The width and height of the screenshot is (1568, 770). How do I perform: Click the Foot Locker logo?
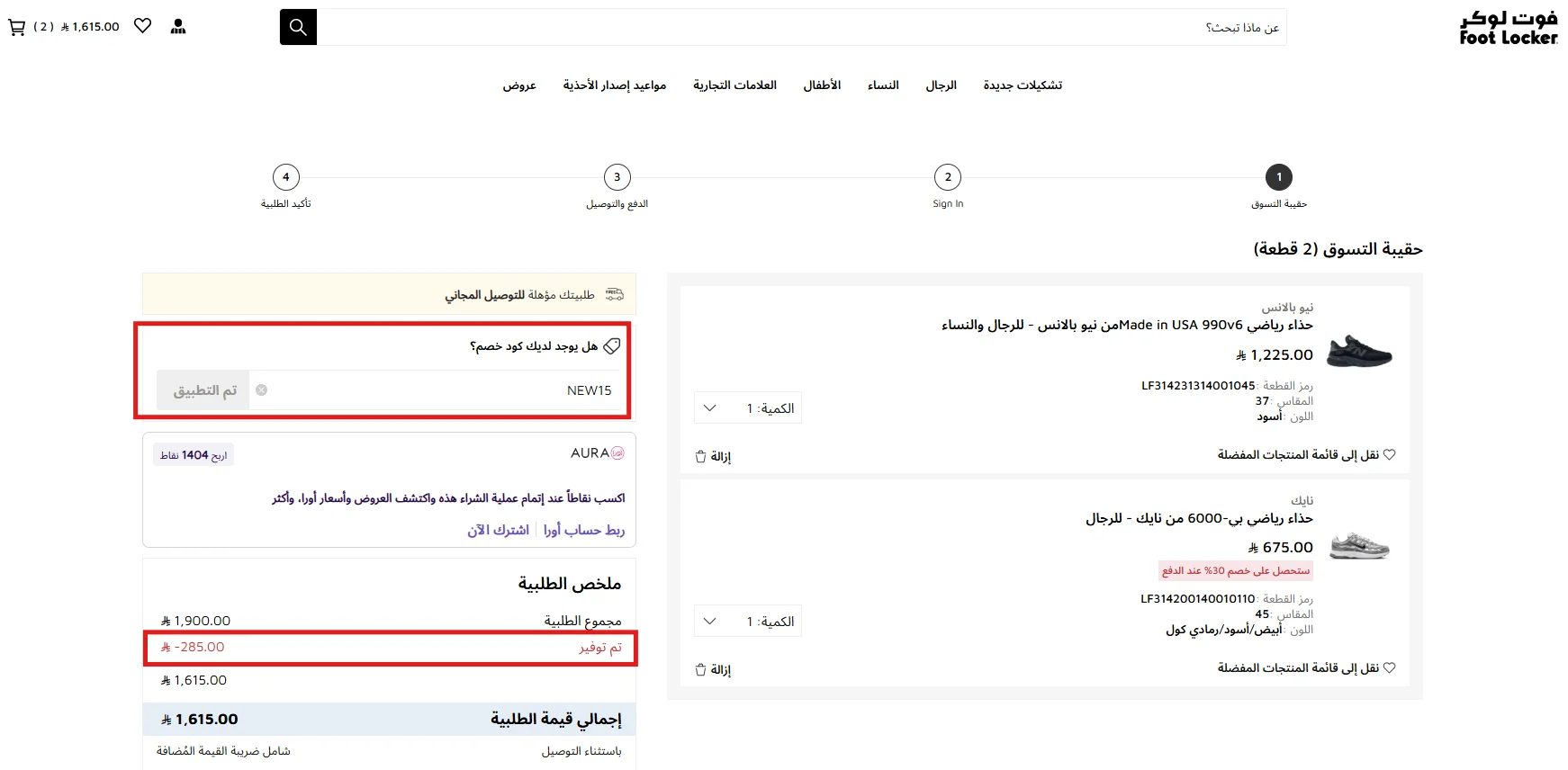(1509, 28)
